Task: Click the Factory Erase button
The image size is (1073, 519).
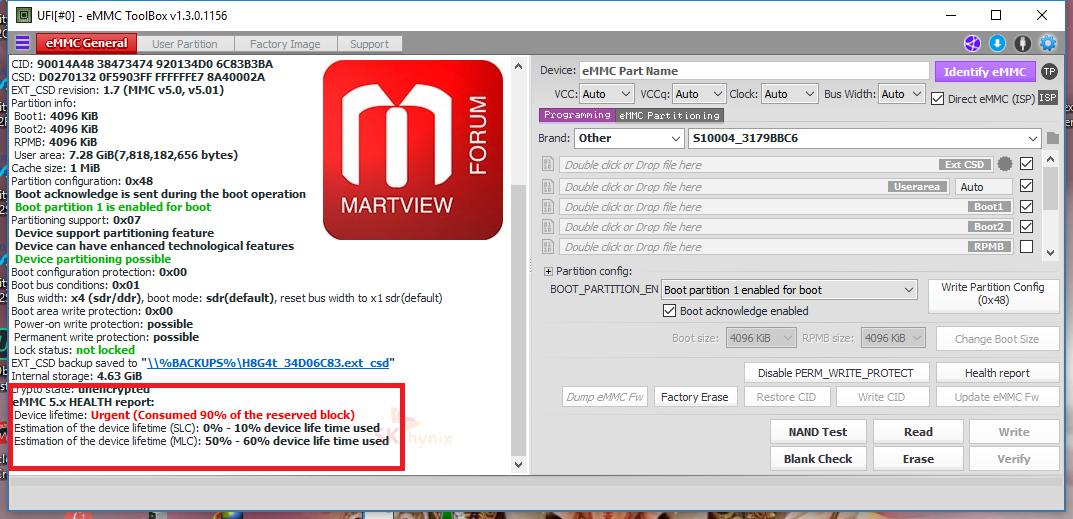Action: click(x=695, y=396)
